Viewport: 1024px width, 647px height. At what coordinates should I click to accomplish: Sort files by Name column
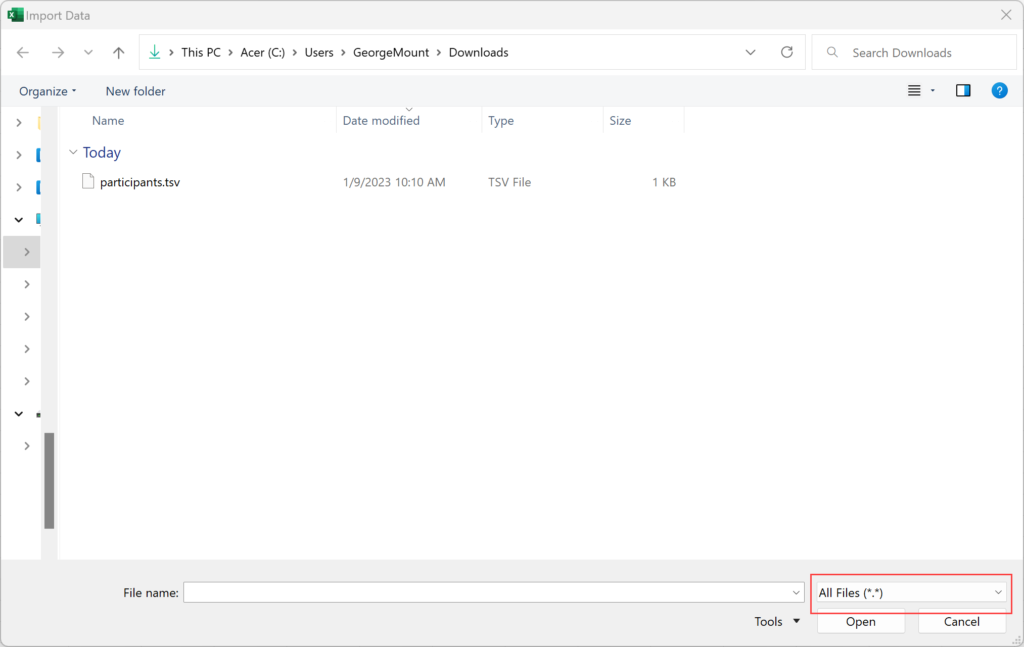108,120
